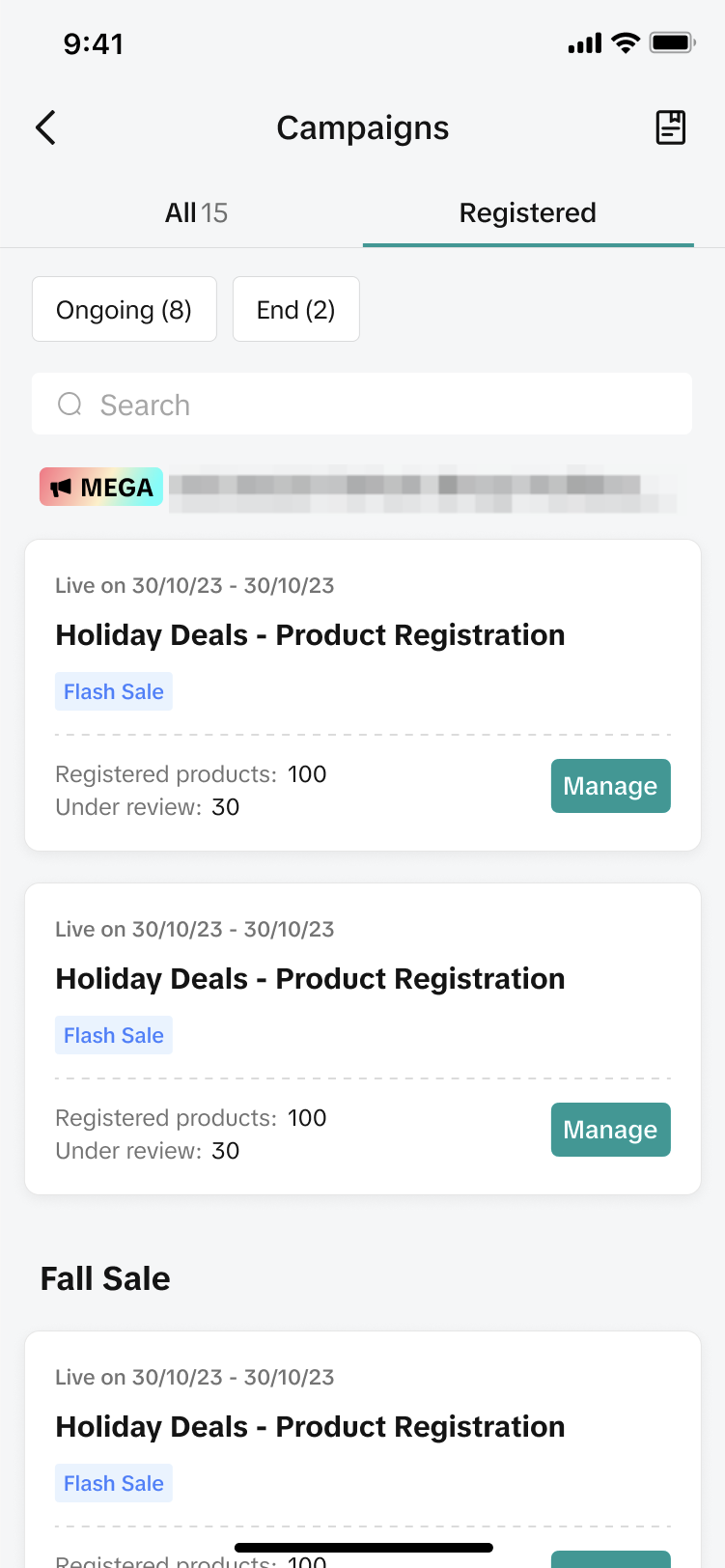Tap the back arrow icon
The image size is (725, 1568).
coord(45,127)
